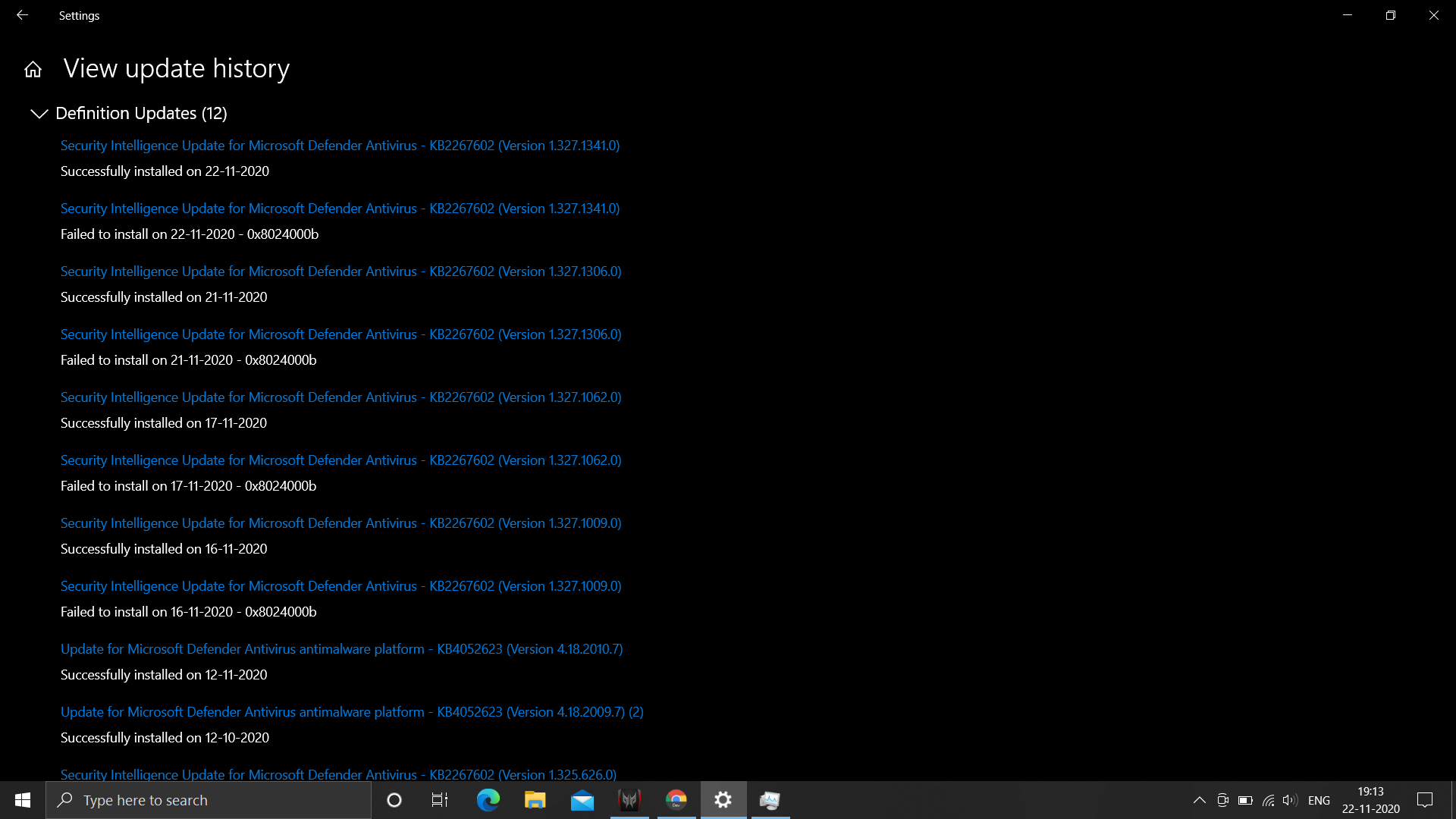Image resolution: width=1456 pixels, height=819 pixels.
Task: Open the Windows Start menu
Action: coord(23,800)
